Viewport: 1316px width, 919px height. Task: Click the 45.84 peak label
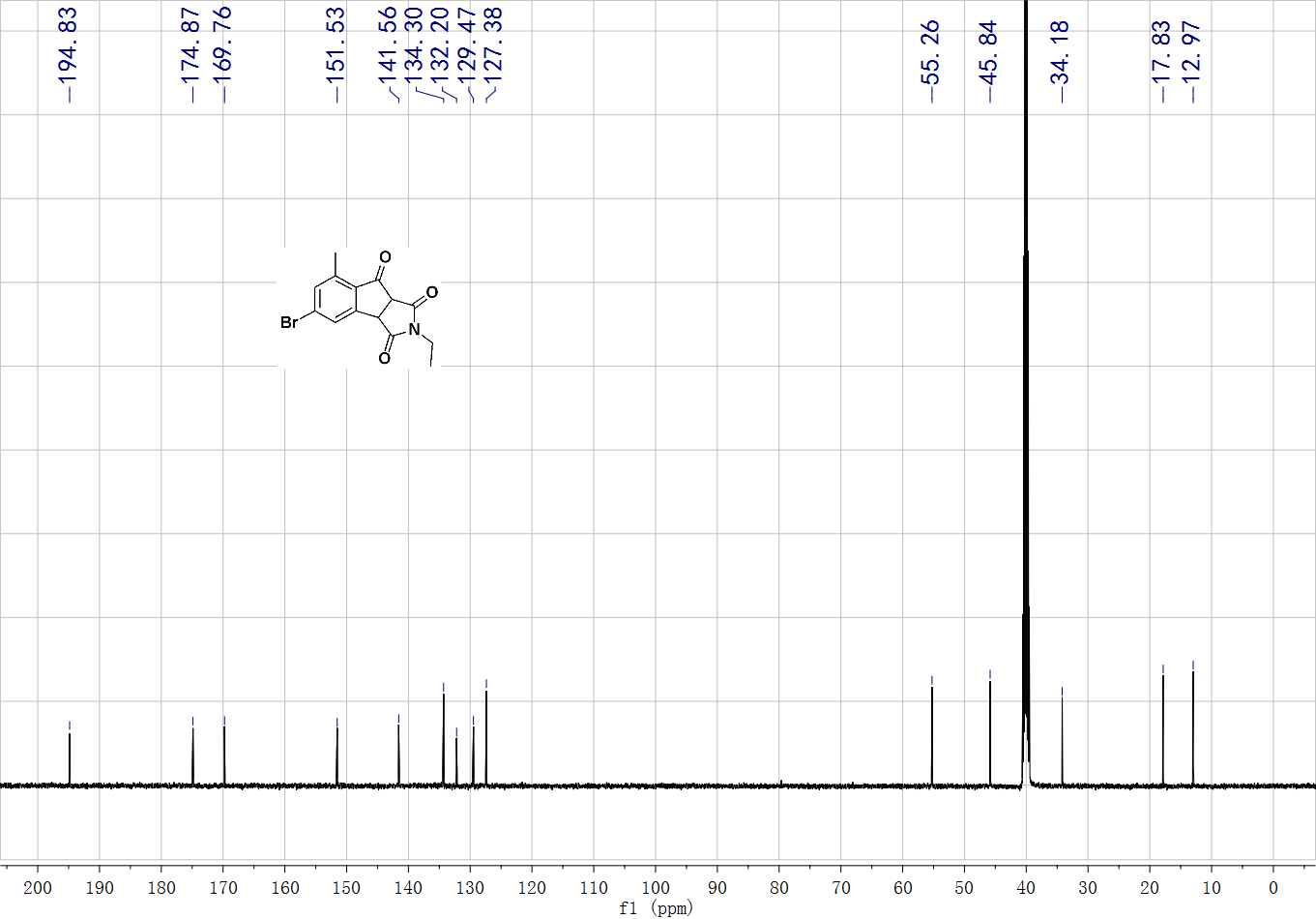pyautogui.click(x=988, y=51)
